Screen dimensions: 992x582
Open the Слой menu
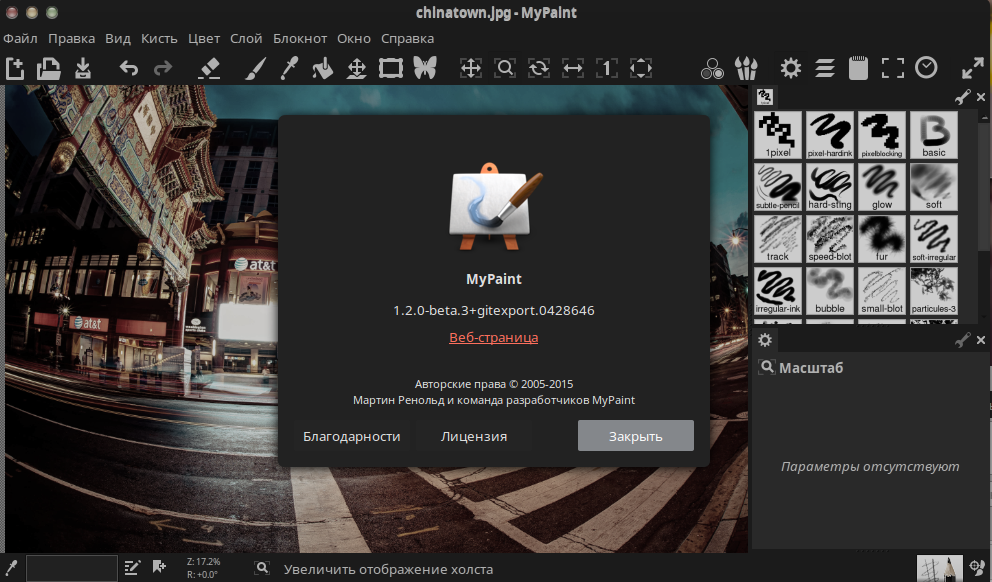[x=246, y=39]
